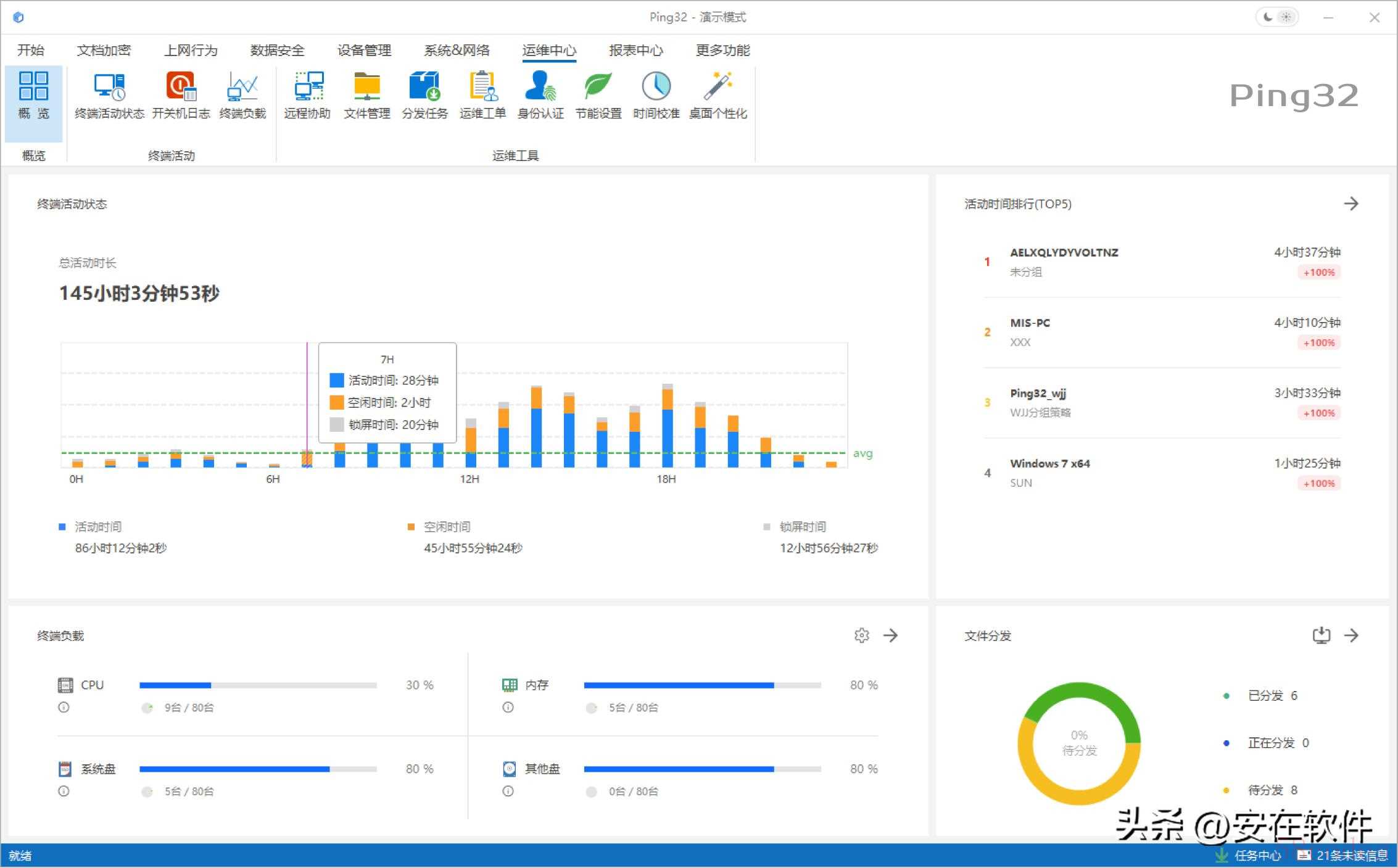1398x868 pixels.
Task: Open 身份认证 identity authentication
Action: click(x=540, y=96)
